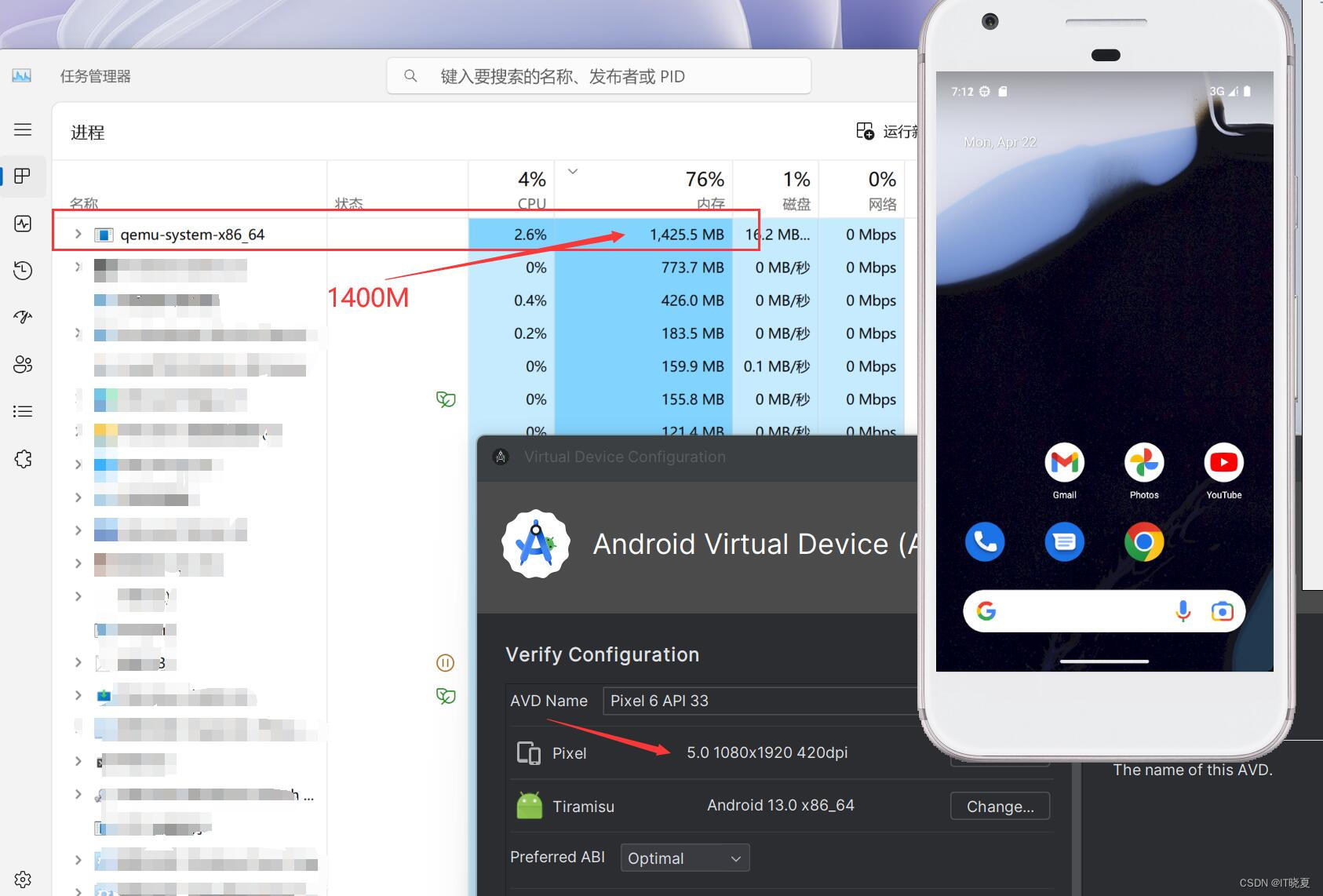Open Task Manager settings gear icon
This screenshot has width=1323, height=896.
pyautogui.click(x=23, y=880)
